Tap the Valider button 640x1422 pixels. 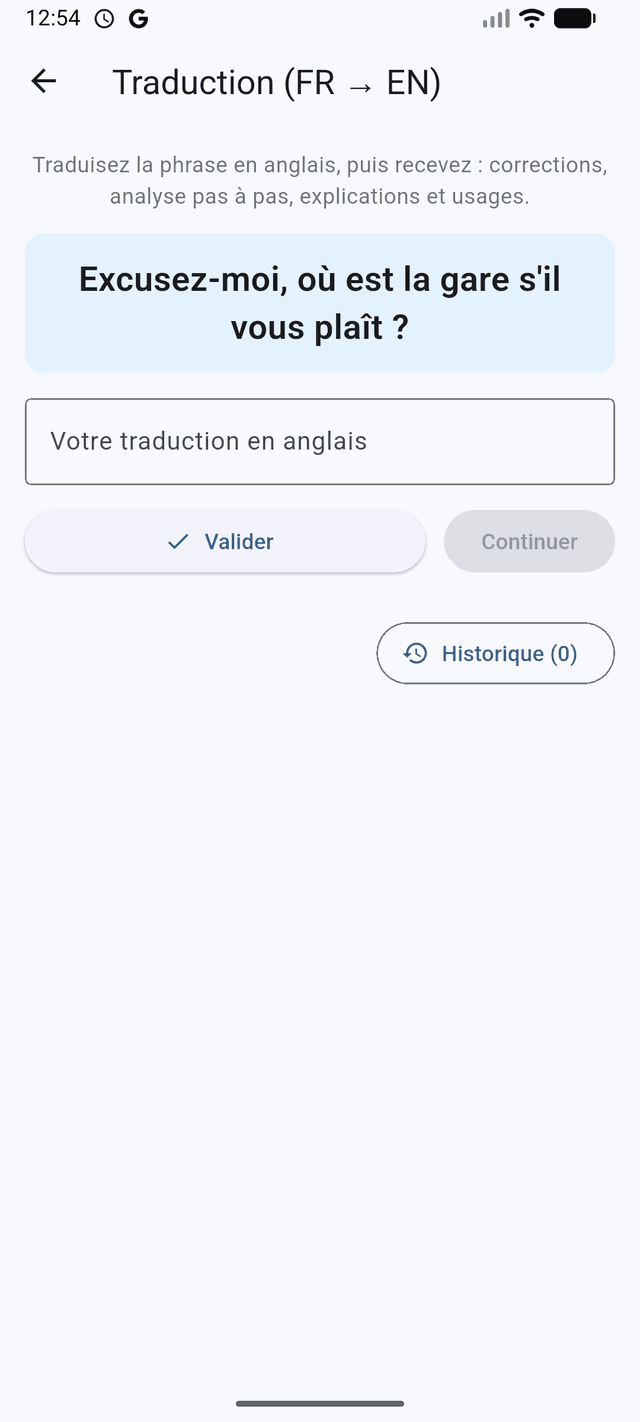[224, 541]
